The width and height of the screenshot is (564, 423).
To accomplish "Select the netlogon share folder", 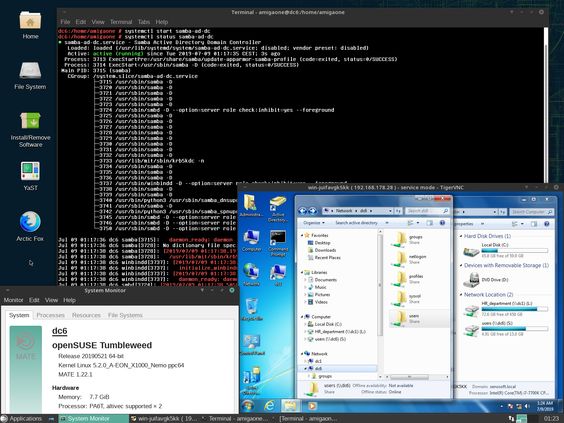I will 409,259.
